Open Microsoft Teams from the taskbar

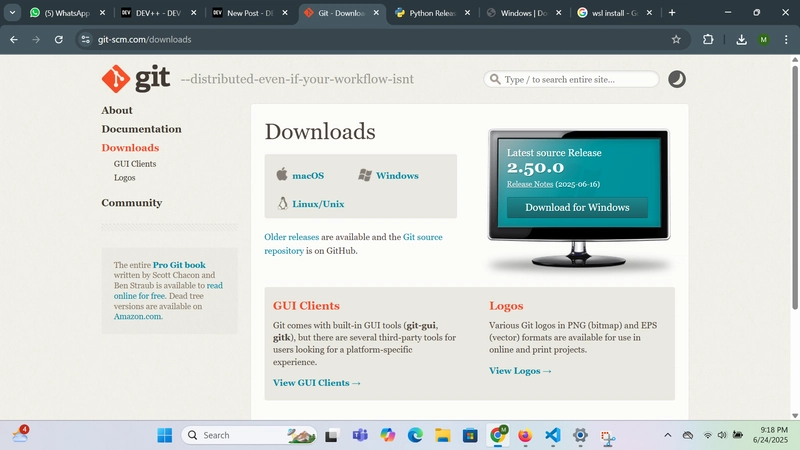[x=360, y=435]
